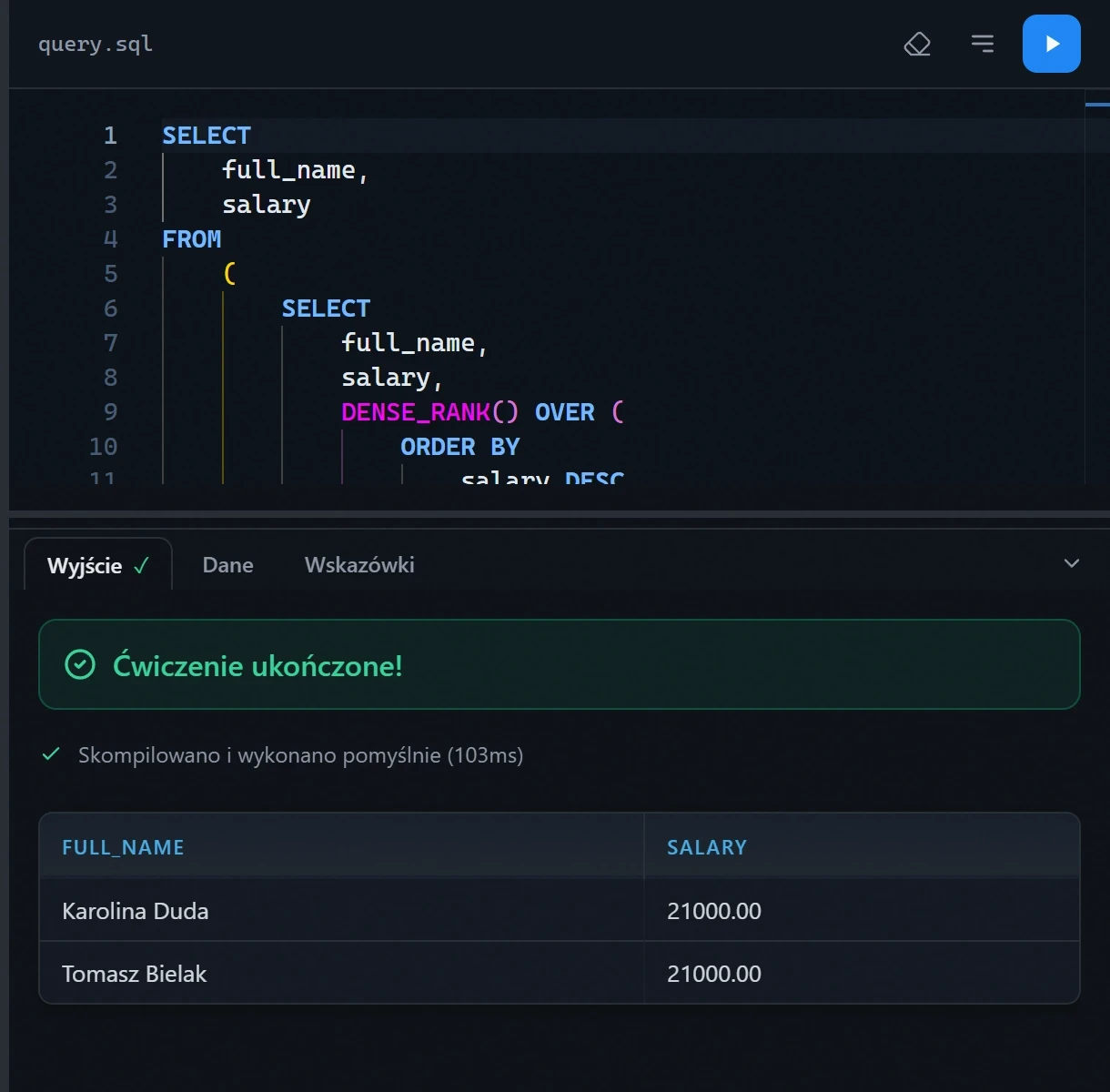Format the code using the lines icon
This screenshot has width=1110, height=1092.
[983, 44]
